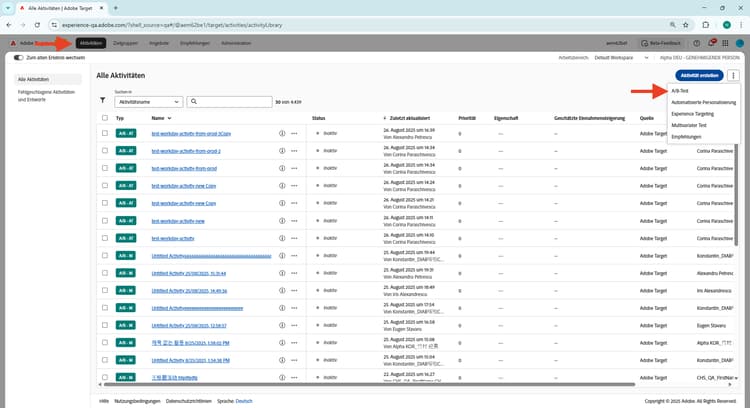Select 'Alle Aktivitäten' in left sidebar
The height and width of the screenshot is (408, 750).
click(48, 79)
